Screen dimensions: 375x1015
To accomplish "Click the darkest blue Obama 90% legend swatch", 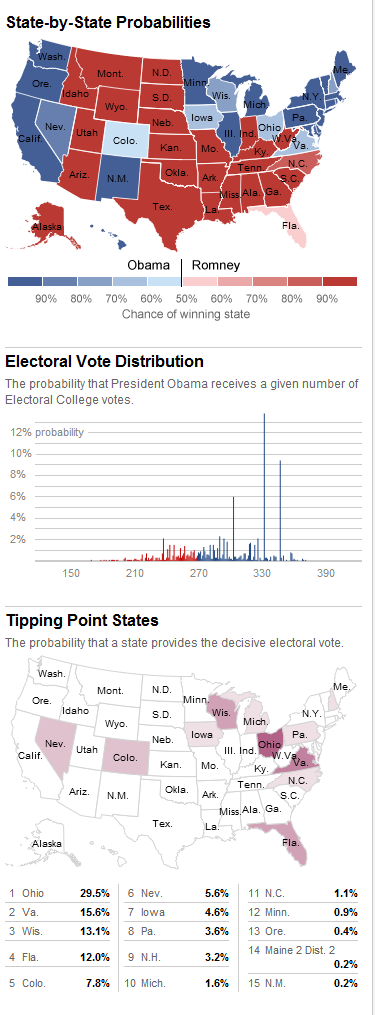I will (x=25, y=282).
